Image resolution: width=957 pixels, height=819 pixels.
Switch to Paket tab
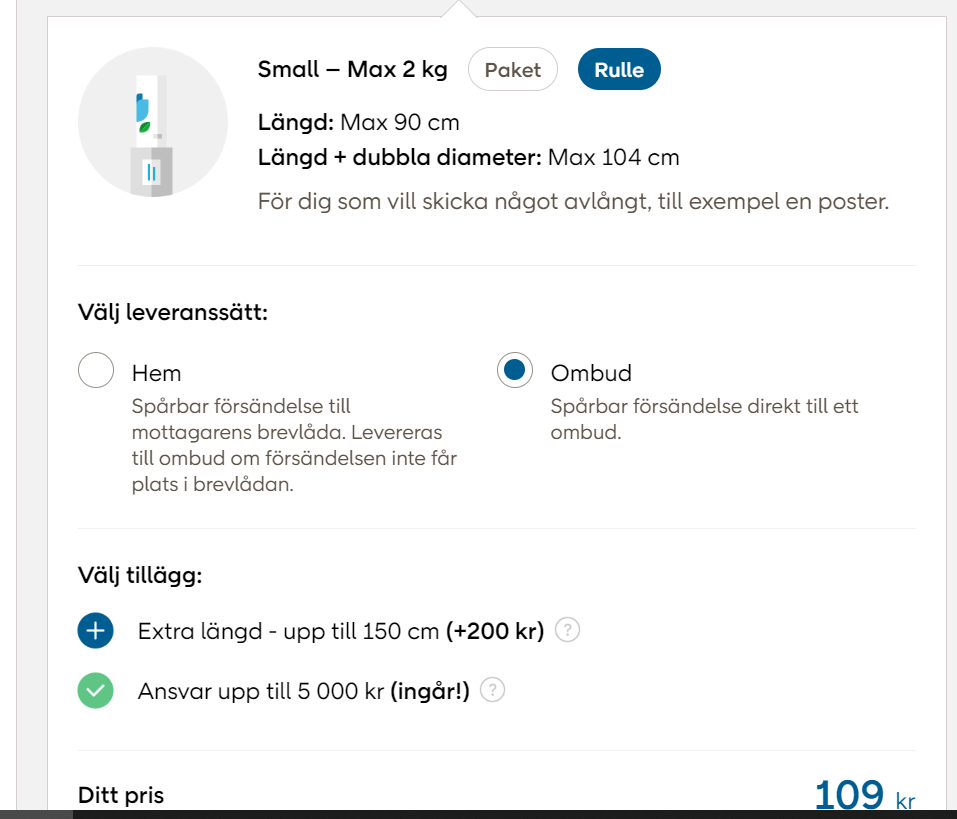tap(513, 70)
